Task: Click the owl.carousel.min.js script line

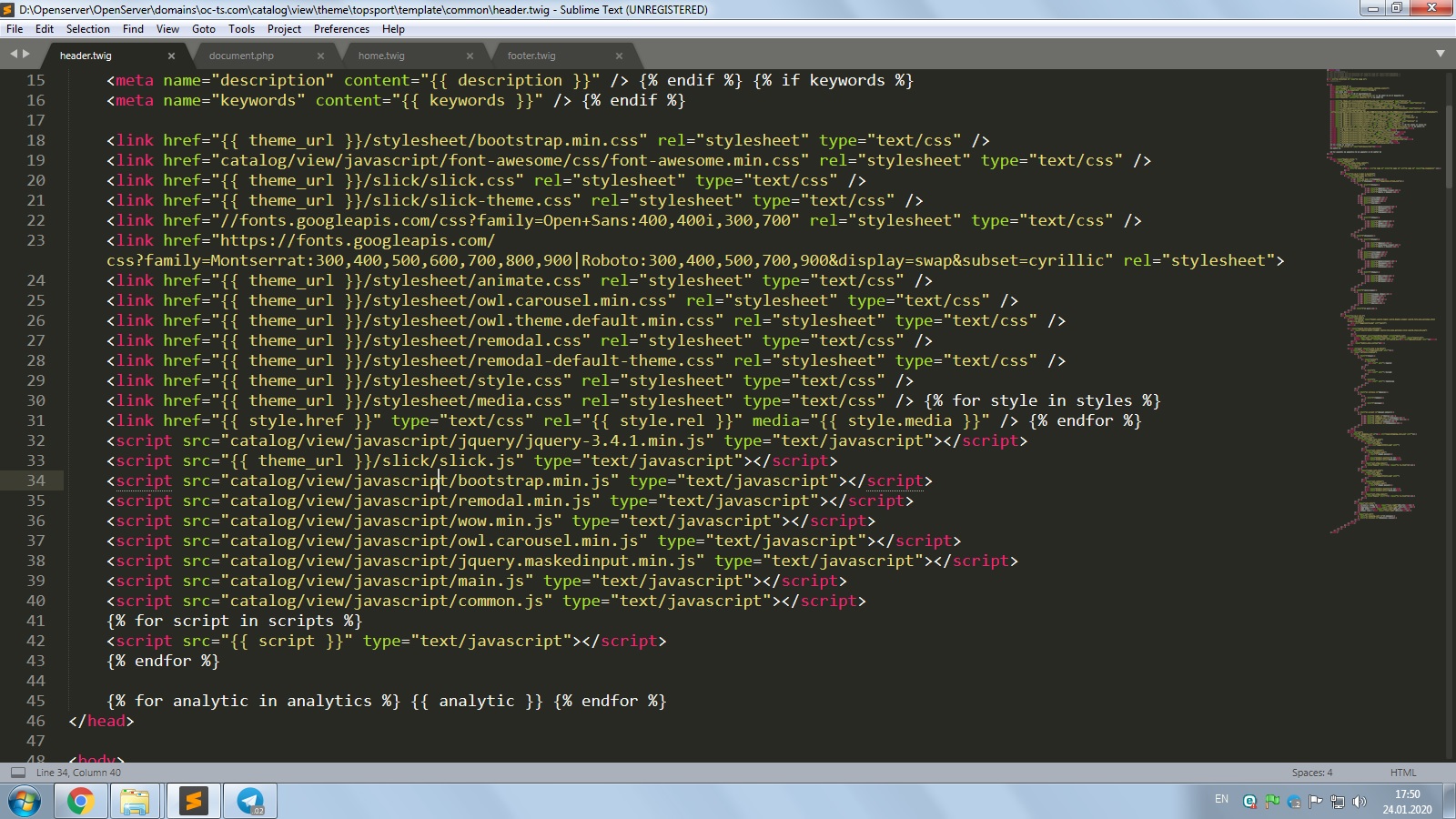Action: pyautogui.click(x=534, y=541)
